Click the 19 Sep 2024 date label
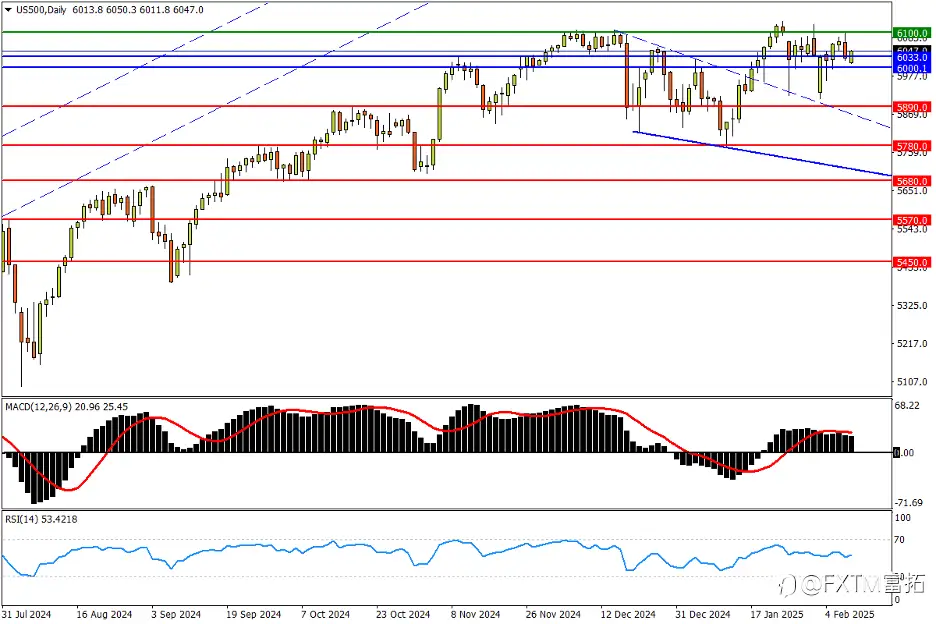 tap(254, 614)
